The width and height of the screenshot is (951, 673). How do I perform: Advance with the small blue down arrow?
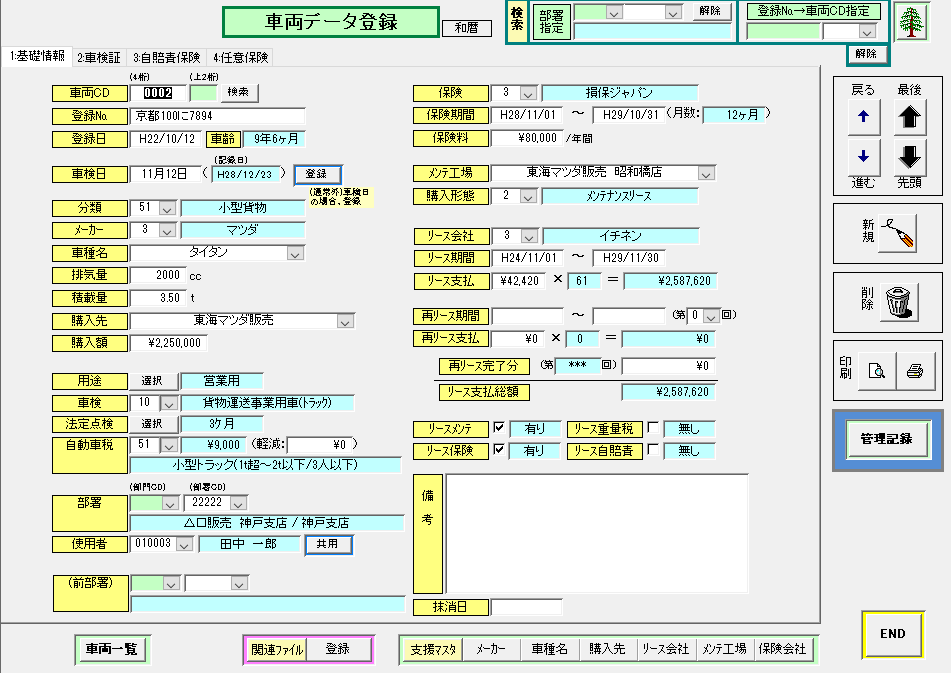pyautogui.click(x=864, y=156)
